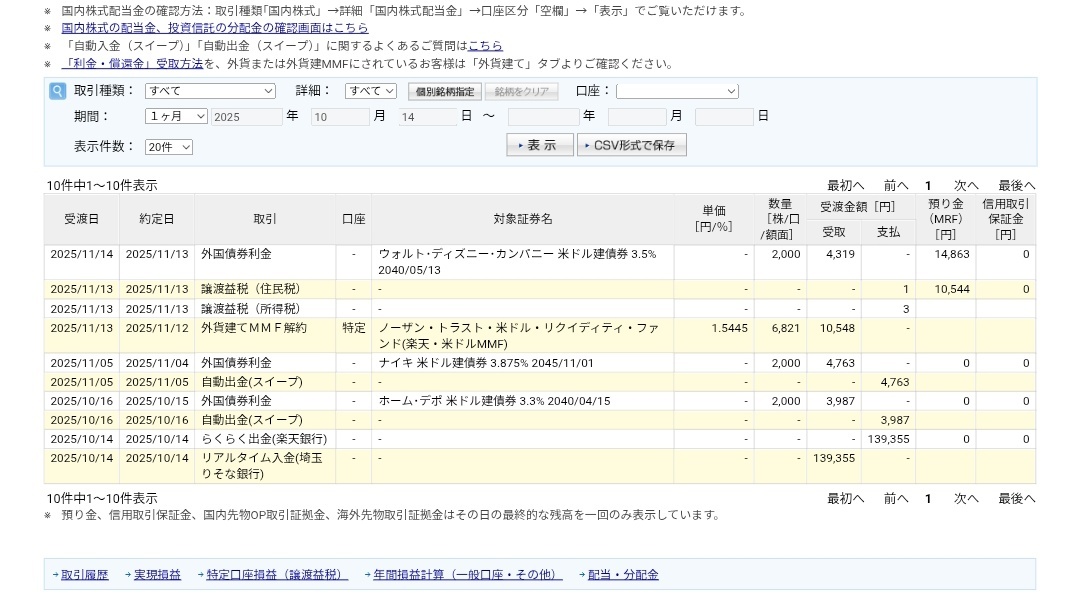Open the 取引種類 dropdown
Image resolution: width=1080 pixels, height=608 pixels.
click(x=210, y=91)
